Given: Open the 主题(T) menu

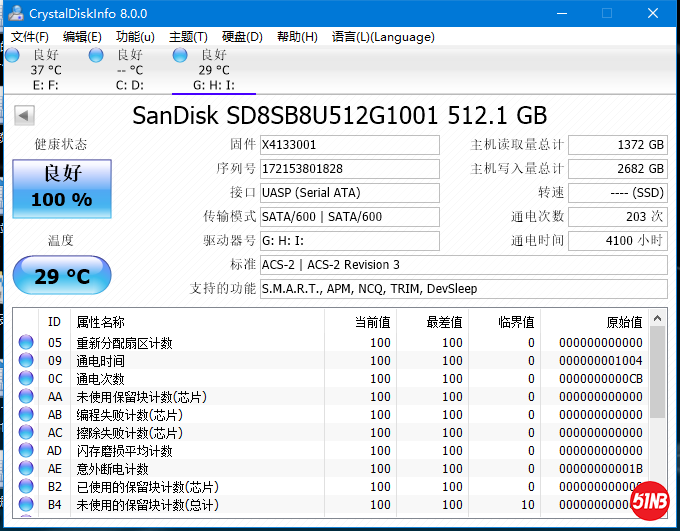Looking at the screenshot, I should (188, 37).
